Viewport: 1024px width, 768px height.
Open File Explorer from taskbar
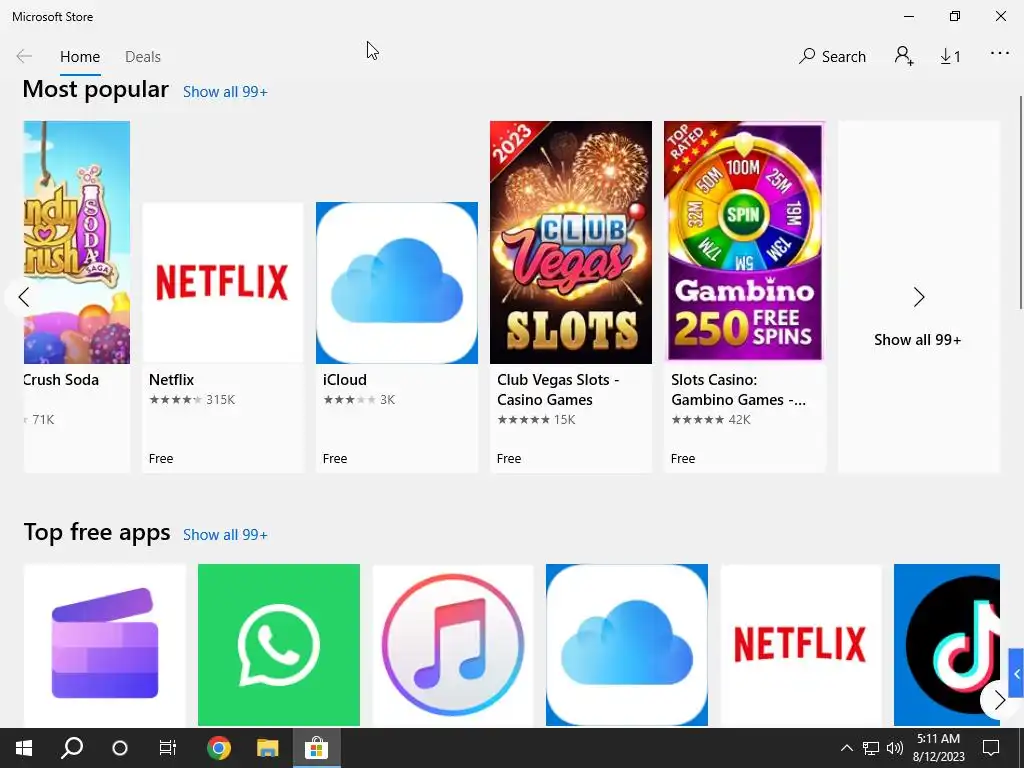(x=267, y=748)
